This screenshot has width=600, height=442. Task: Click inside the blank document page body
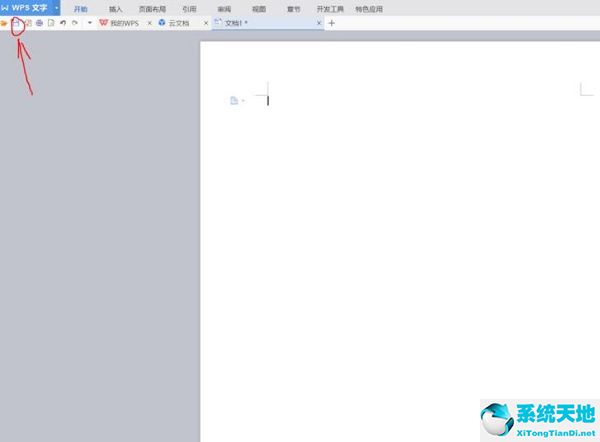pyautogui.click(x=400, y=250)
